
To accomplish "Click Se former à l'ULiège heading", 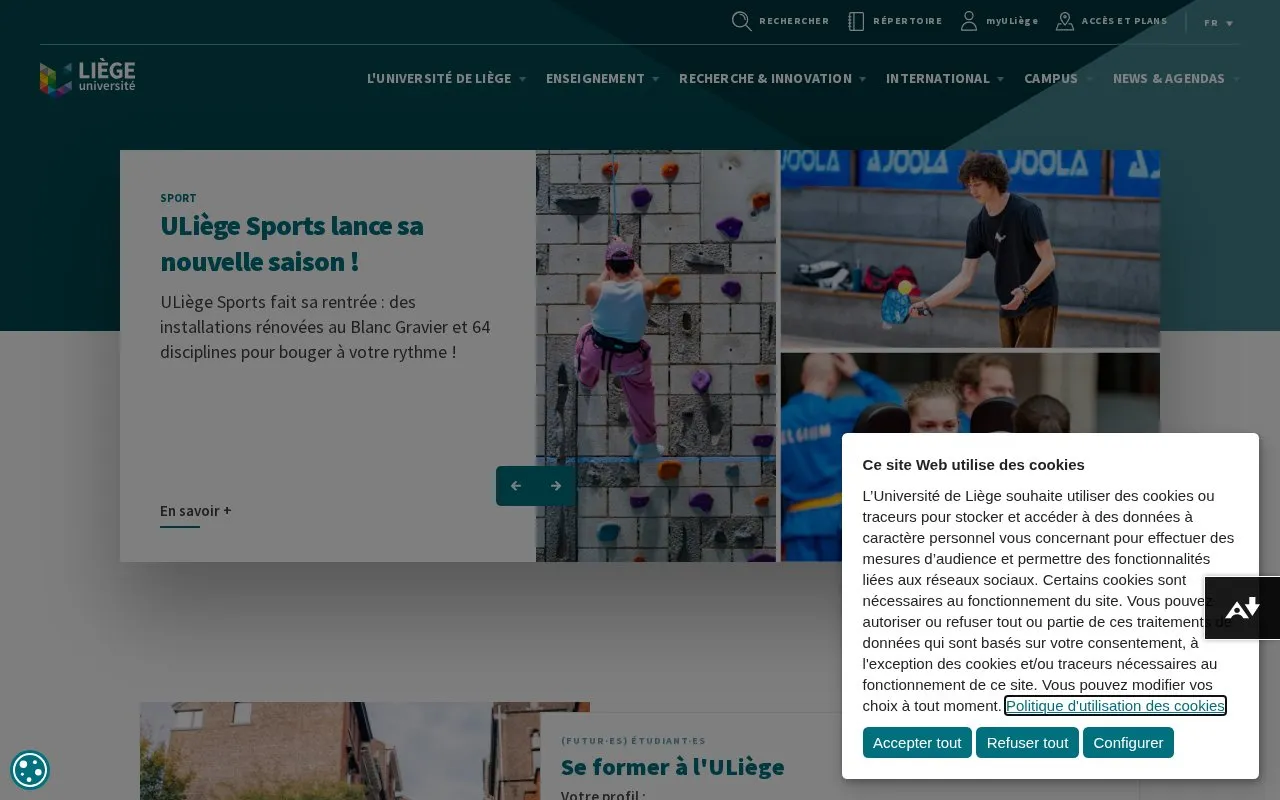I will point(672,767).
